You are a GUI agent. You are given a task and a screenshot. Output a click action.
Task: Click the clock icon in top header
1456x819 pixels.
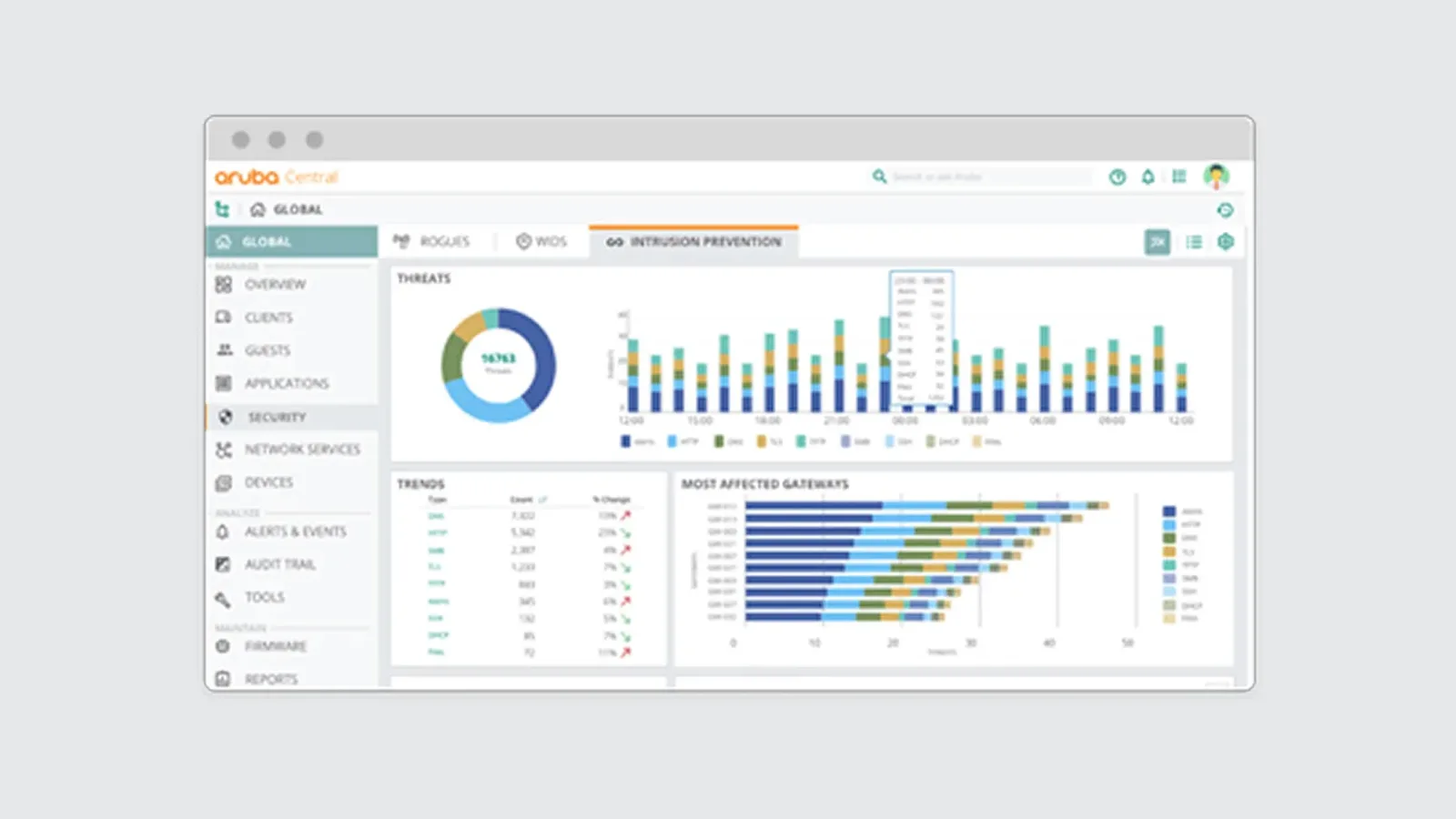click(1117, 177)
